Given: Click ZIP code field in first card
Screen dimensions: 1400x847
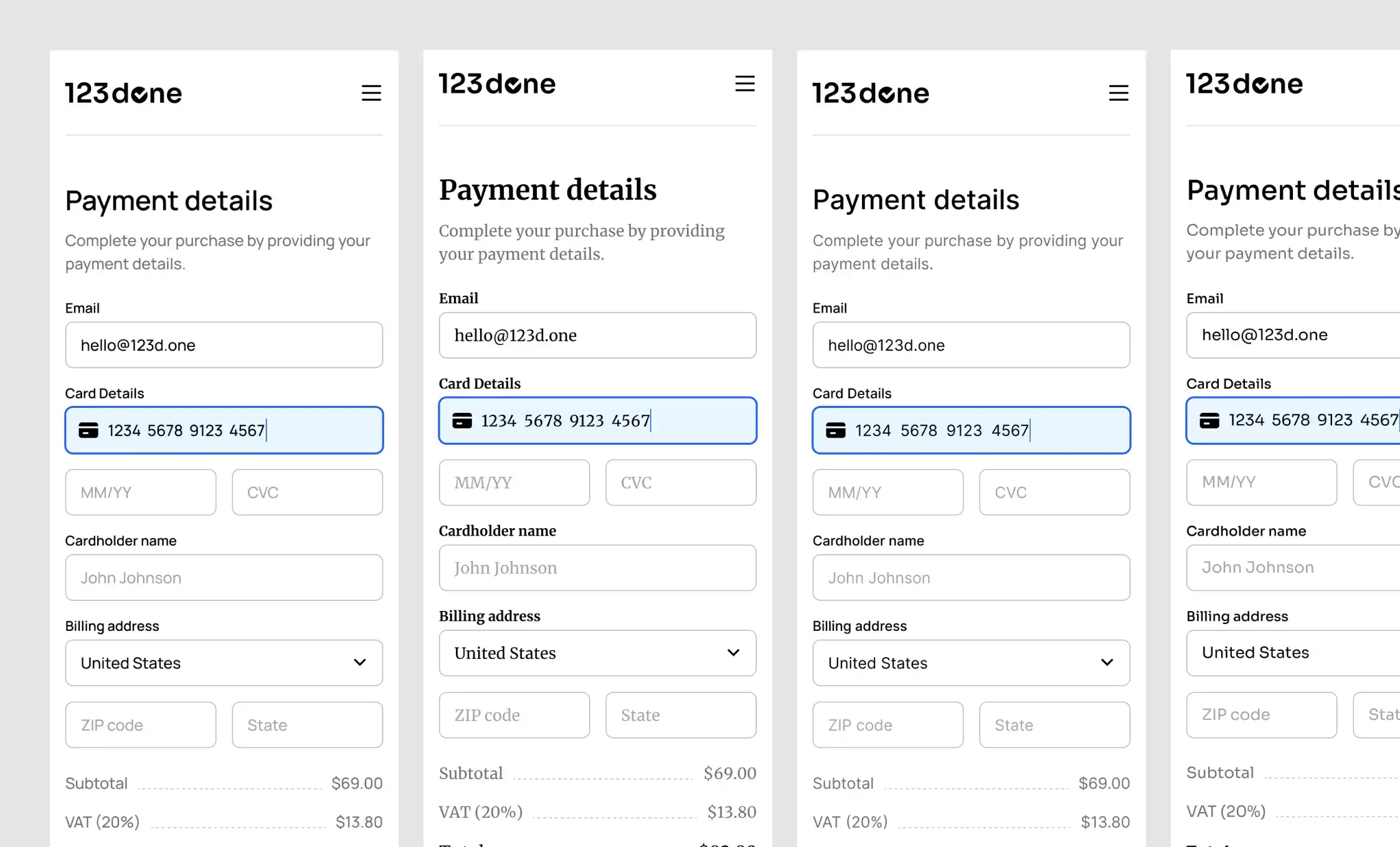Looking at the screenshot, I should coord(141,725).
